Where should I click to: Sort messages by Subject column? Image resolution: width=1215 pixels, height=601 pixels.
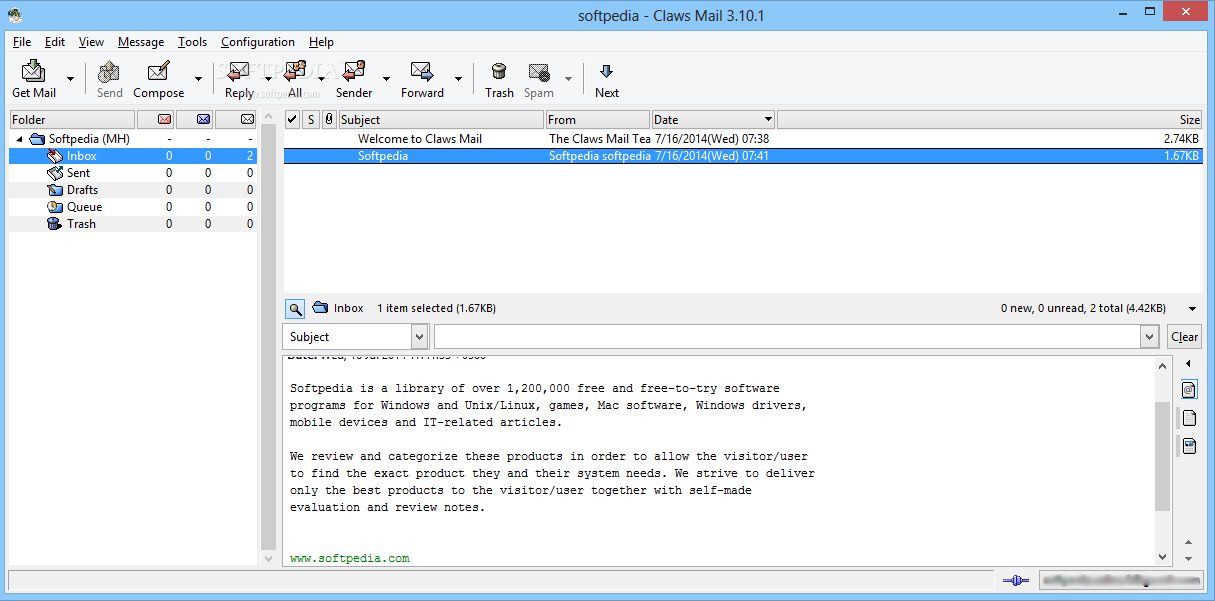441,120
